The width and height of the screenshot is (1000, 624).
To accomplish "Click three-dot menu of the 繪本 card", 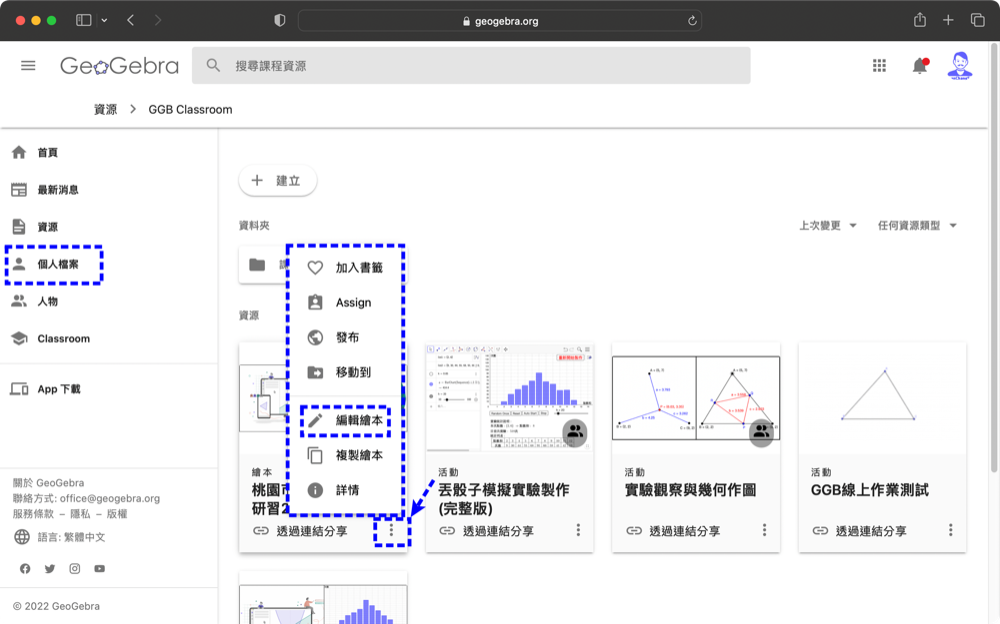I will pyautogui.click(x=392, y=530).
